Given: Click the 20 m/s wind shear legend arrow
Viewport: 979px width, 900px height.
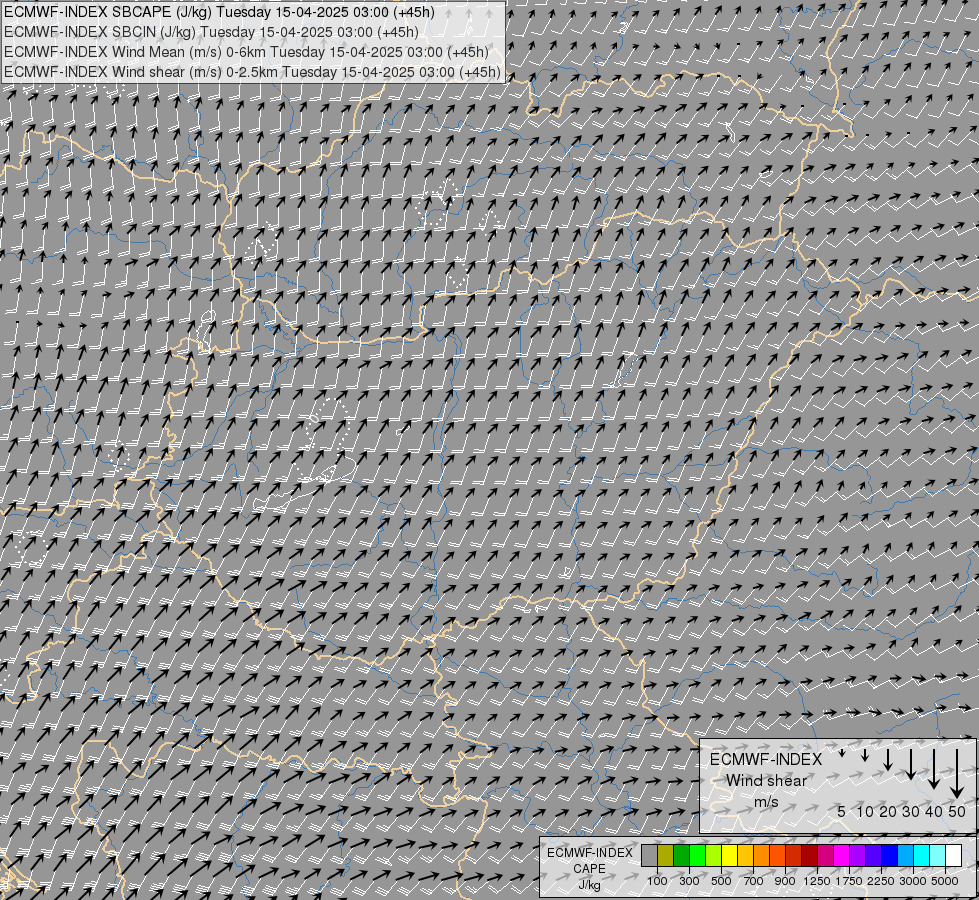Looking at the screenshot, I should coord(888,759).
